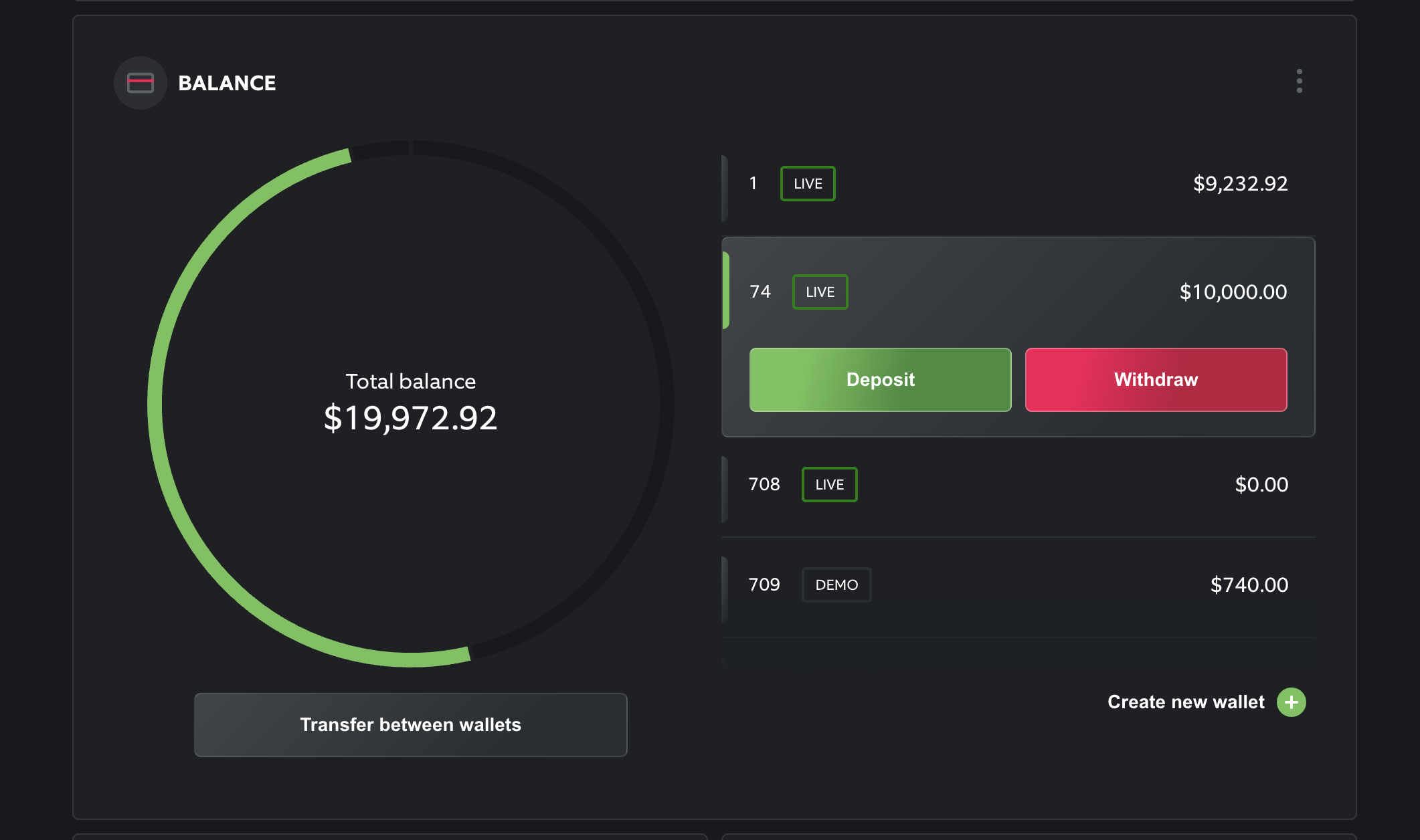This screenshot has width=1420, height=840.
Task: Click the $9,232.92 balance amount
Action: (x=1240, y=184)
